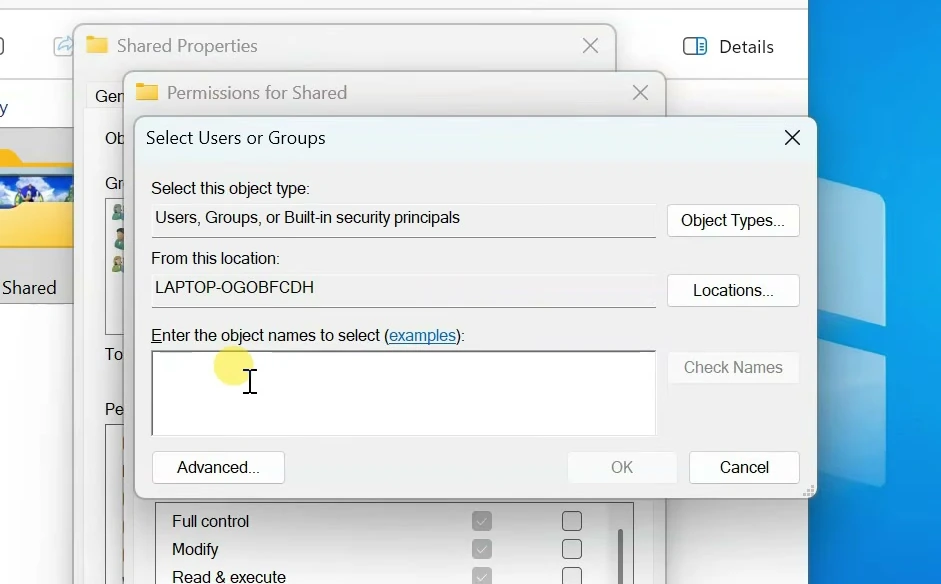The width and height of the screenshot is (941, 584).
Task: Tick the Deny checkbox for Modify
Action: point(572,549)
